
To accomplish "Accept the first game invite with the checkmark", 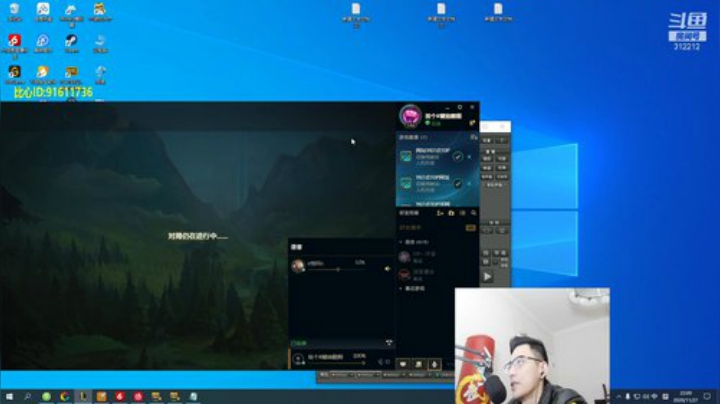I will 457,157.
